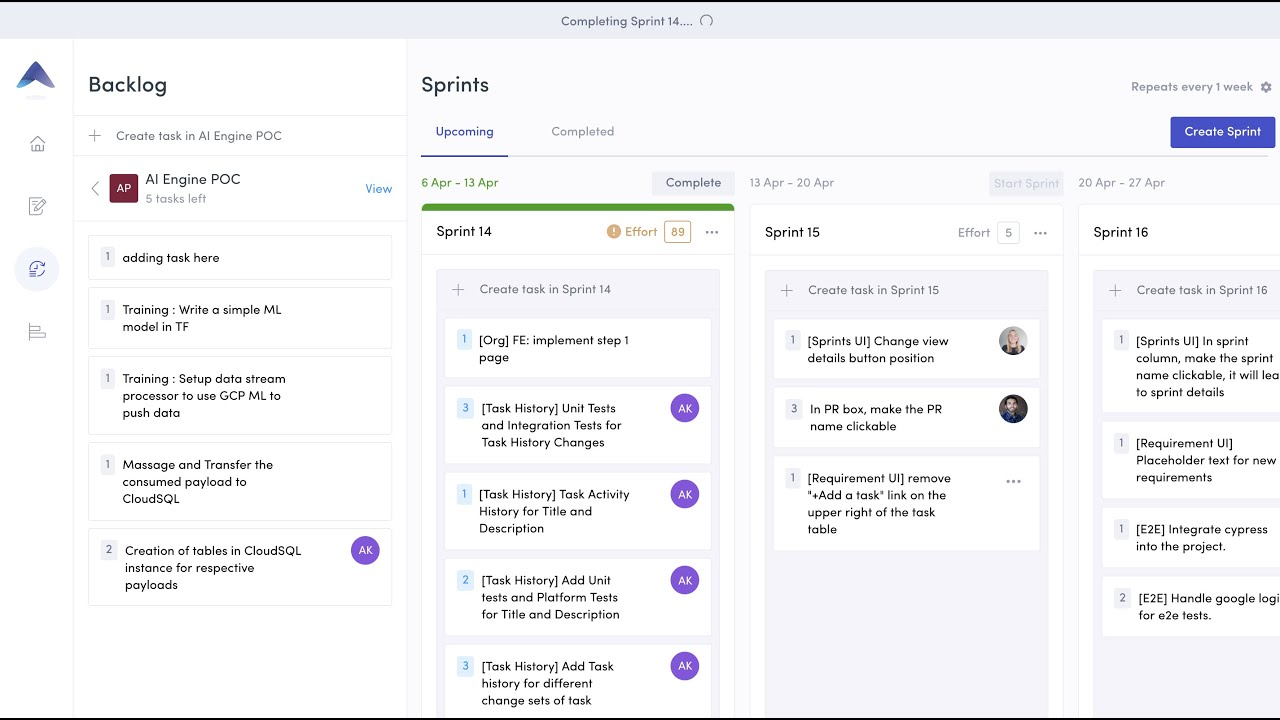1280x720 pixels.
Task: Click the Create Sprint button
Action: click(1222, 132)
